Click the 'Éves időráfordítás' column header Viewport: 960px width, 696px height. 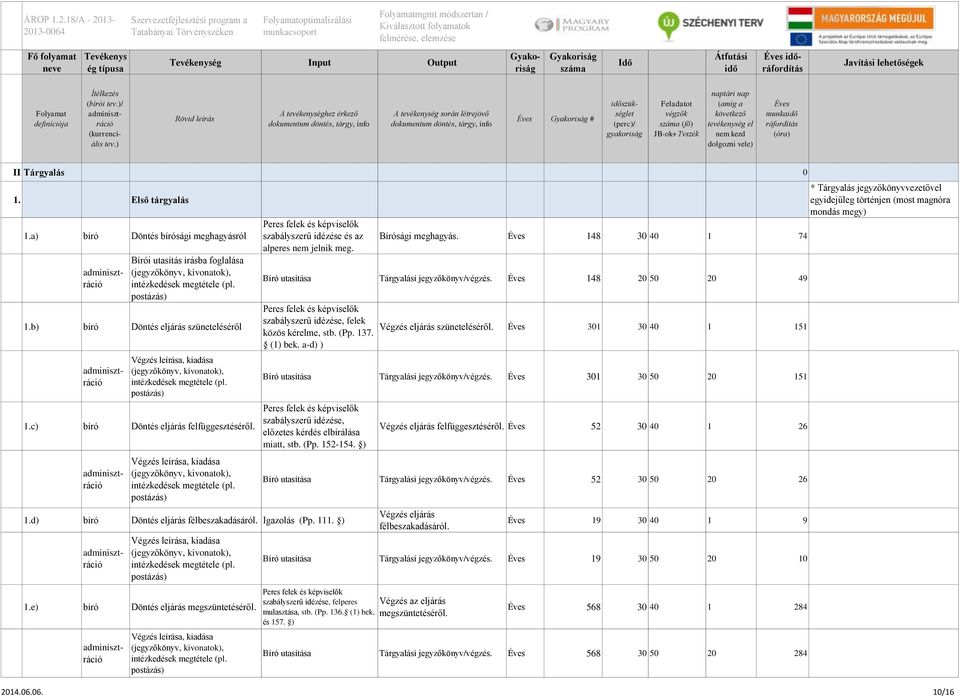point(782,62)
